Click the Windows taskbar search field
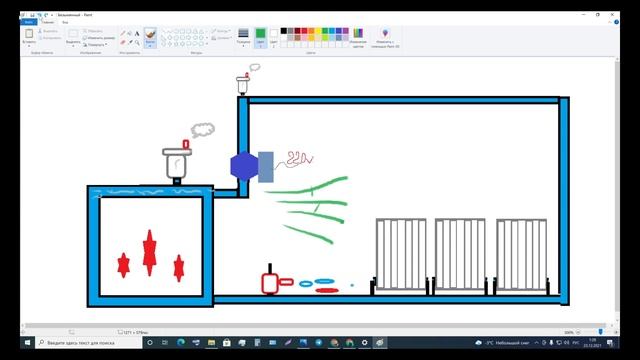The height and width of the screenshot is (360, 640). [89, 343]
